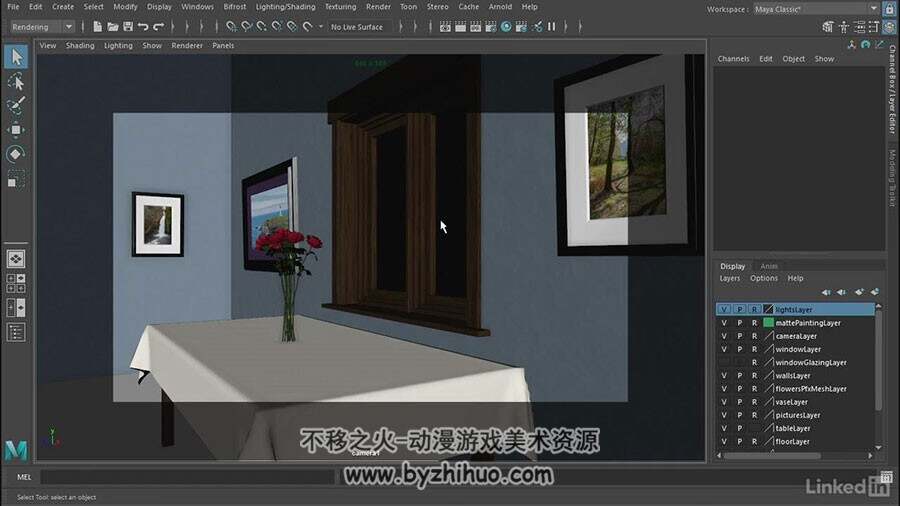Activate the Lasso Select tool

[x=16, y=81]
